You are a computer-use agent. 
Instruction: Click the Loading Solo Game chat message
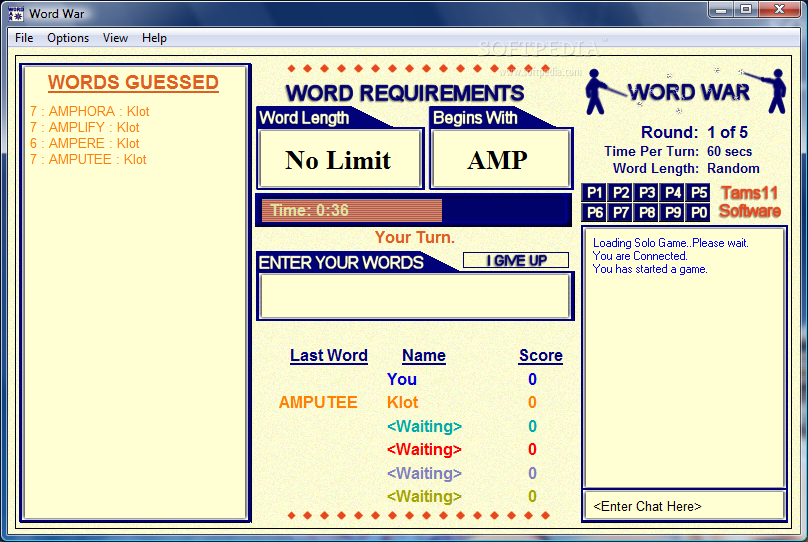coord(670,243)
